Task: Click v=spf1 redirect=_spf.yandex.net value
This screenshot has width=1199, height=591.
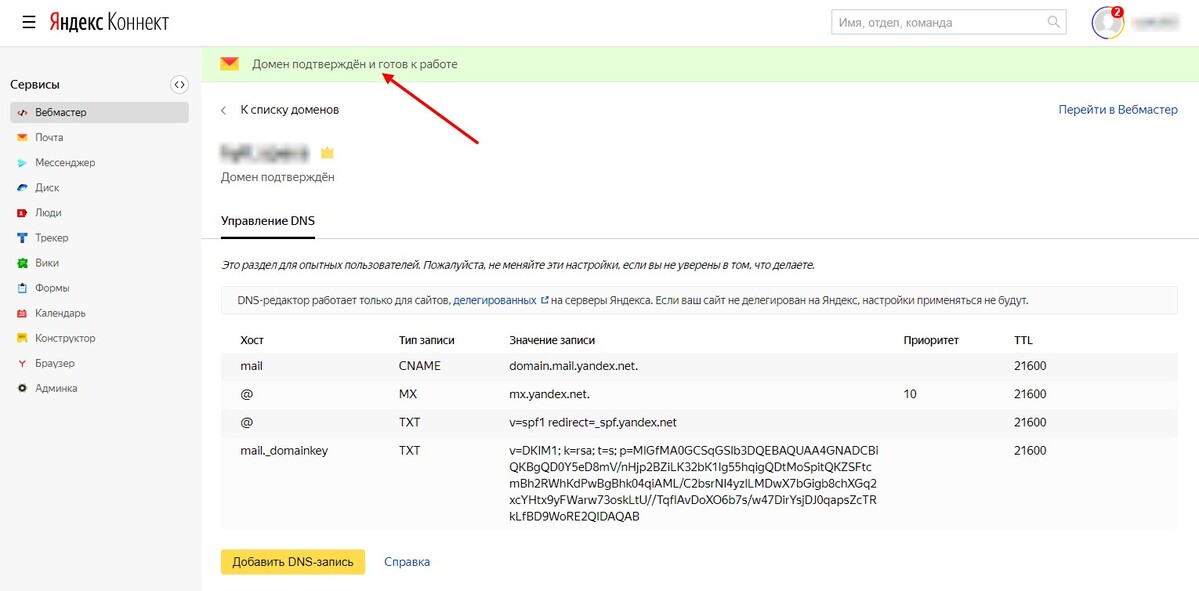Action: (x=593, y=423)
